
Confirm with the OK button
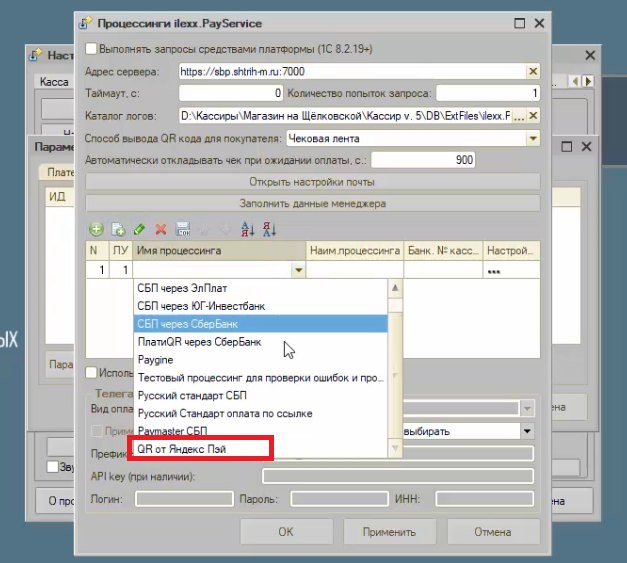[x=286, y=532]
